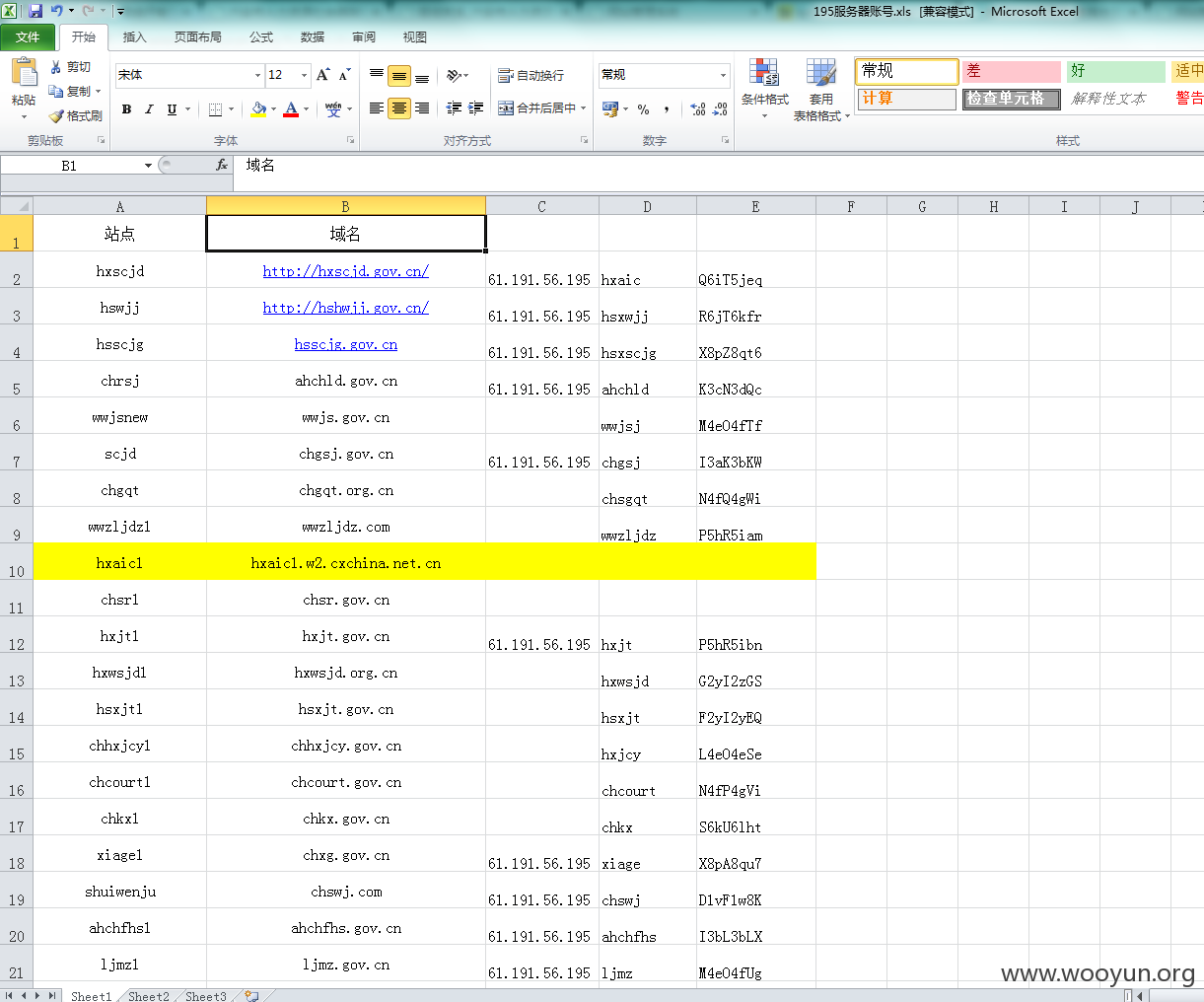Click the cell borders icon
This screenshot has height=1002, width=1204.
pyautogui.click(x=215, y=109)
